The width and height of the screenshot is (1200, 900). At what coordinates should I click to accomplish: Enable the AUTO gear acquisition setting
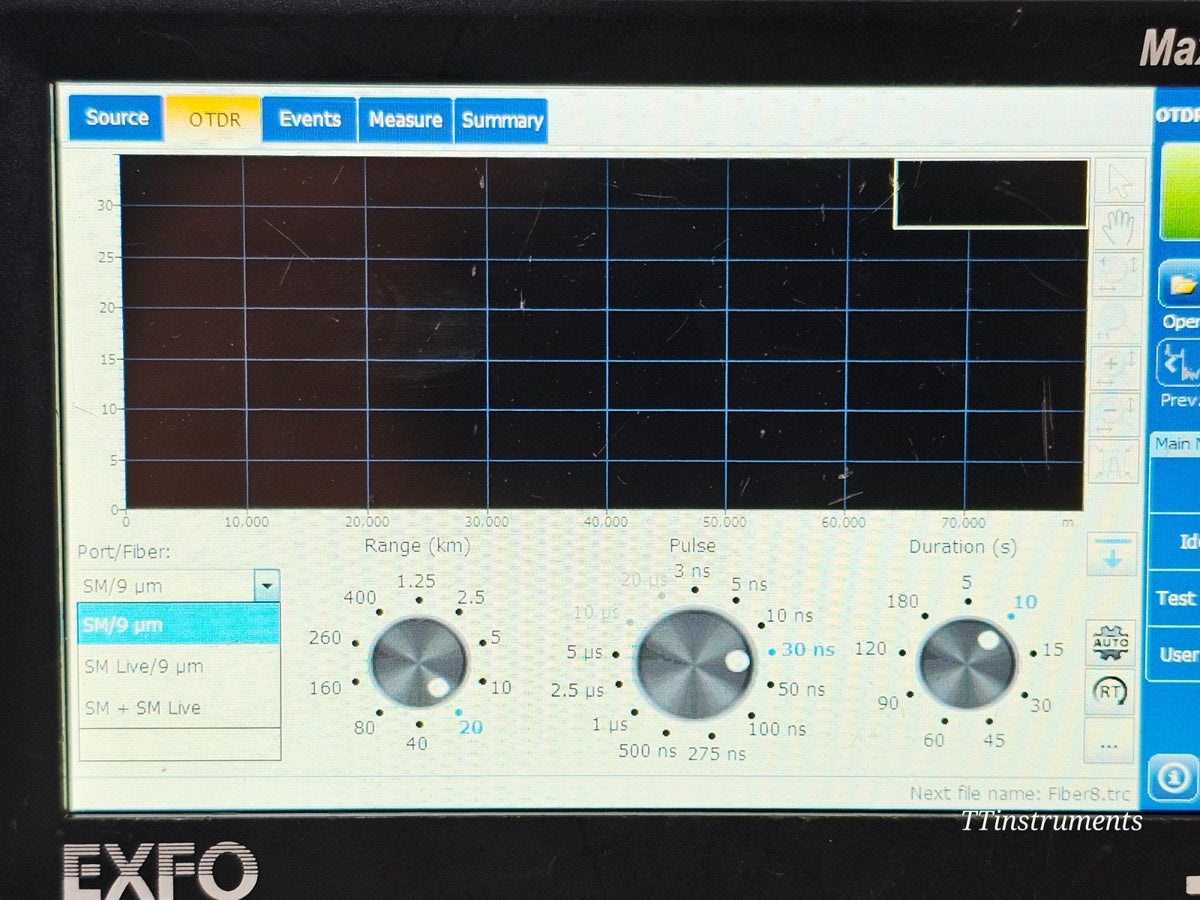[1110, 642]
